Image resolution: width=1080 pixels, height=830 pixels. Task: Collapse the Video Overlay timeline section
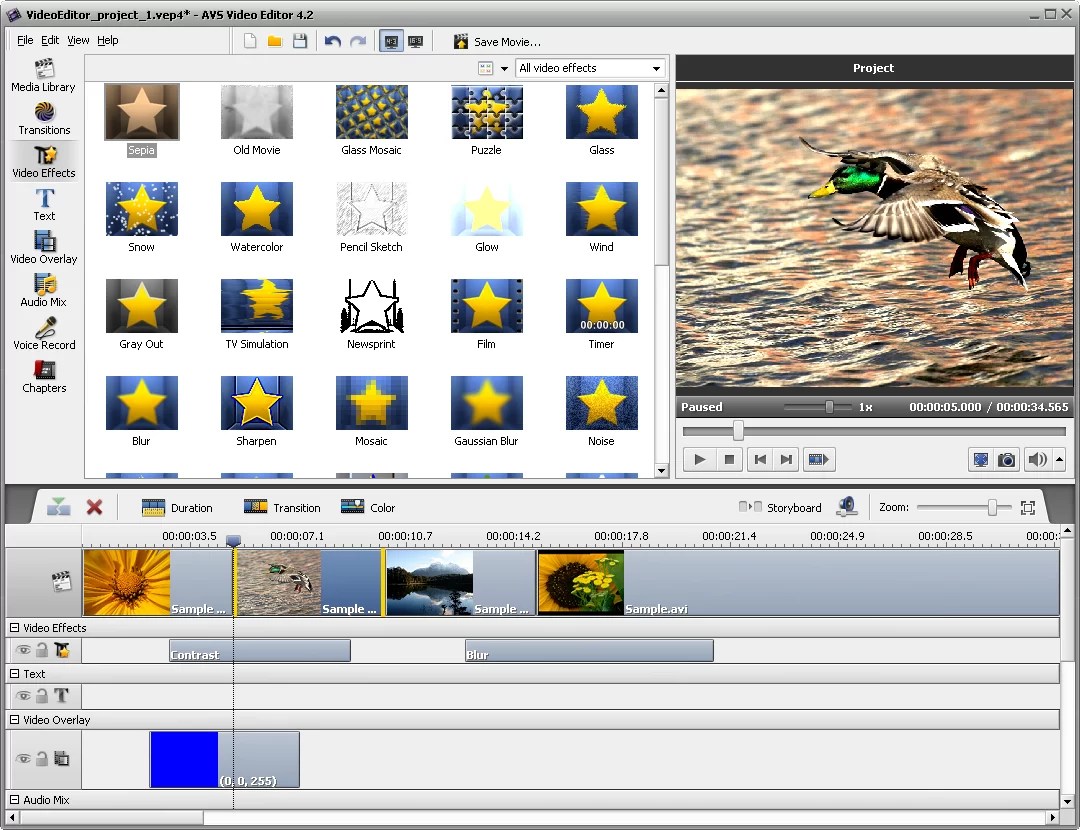(15, 720)
